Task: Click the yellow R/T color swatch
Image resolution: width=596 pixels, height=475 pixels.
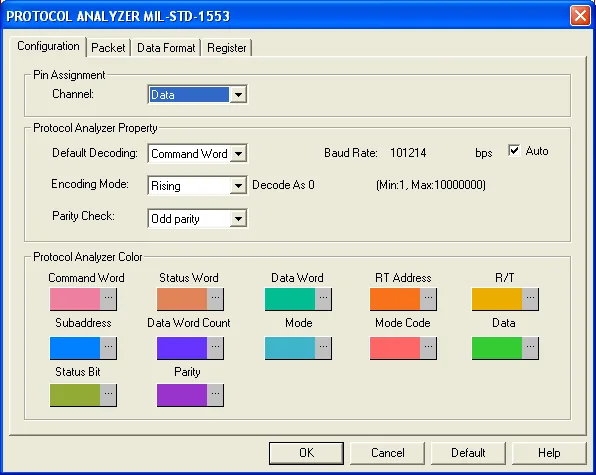Action: pos(497,299)
